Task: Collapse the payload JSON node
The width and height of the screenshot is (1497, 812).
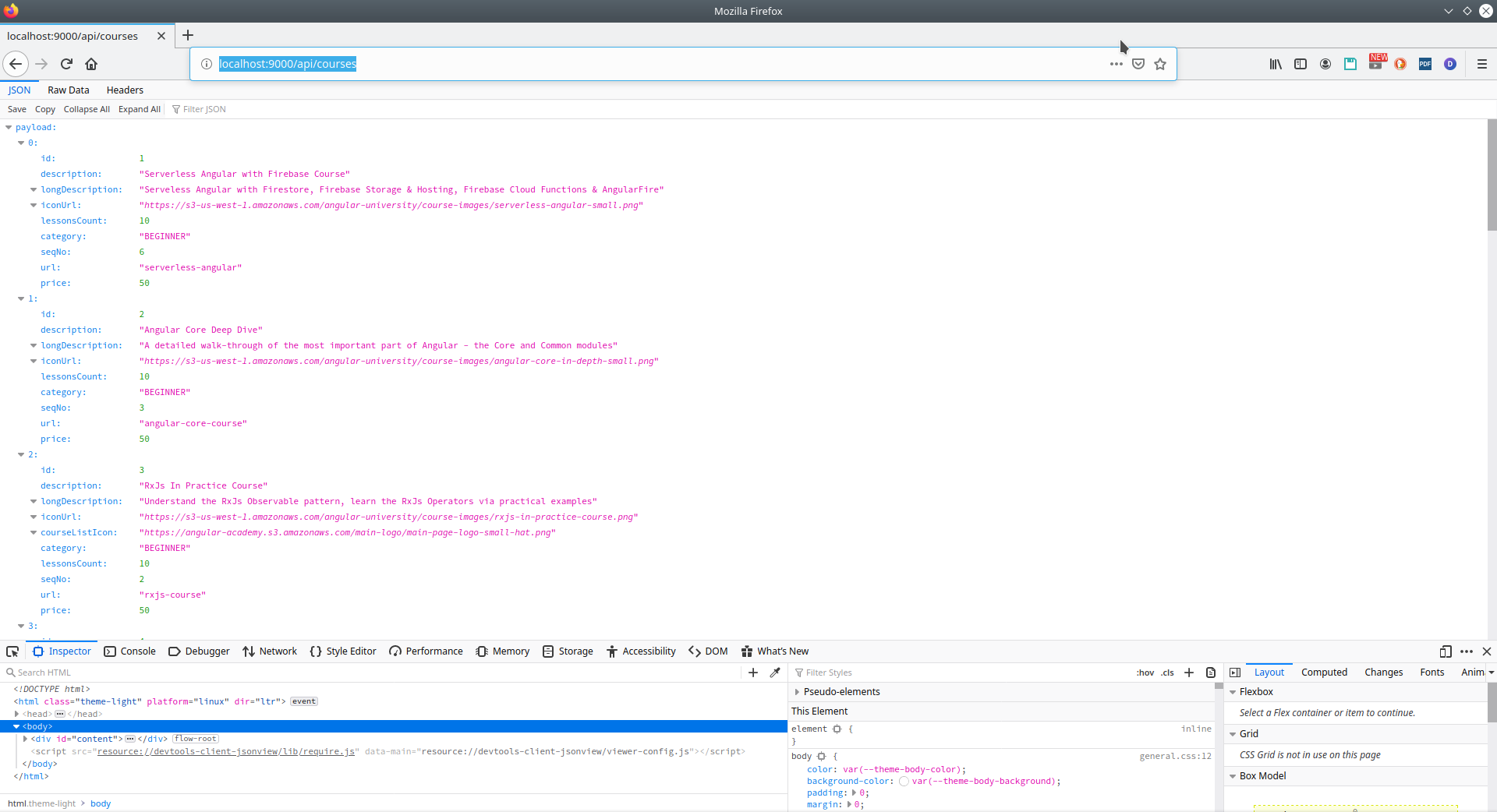Action: click(x=9, y=127)
